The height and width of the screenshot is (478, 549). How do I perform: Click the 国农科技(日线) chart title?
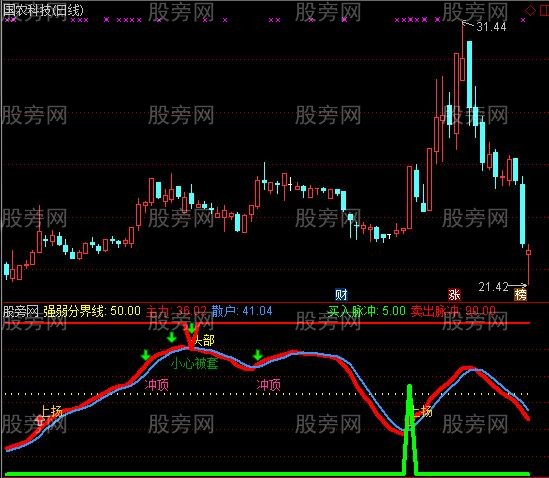[43, 10]
